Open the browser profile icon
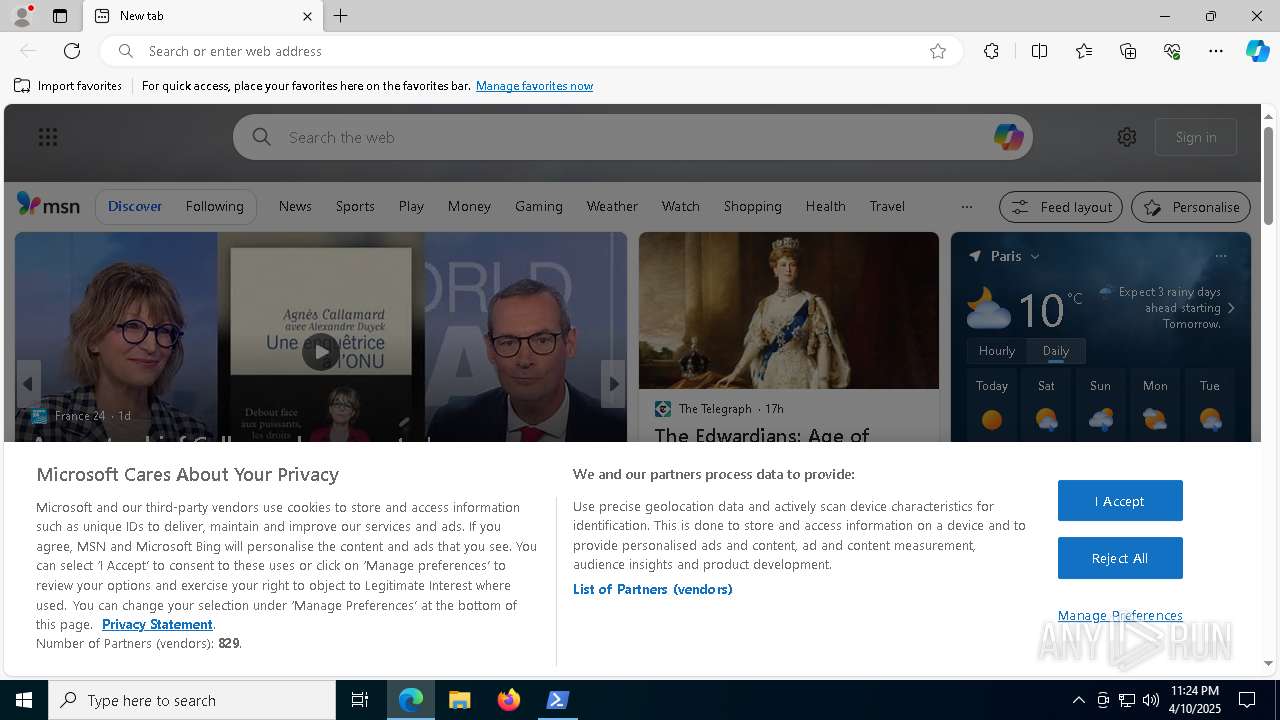The image size is (1280, 720). click(x=21, y=16)
